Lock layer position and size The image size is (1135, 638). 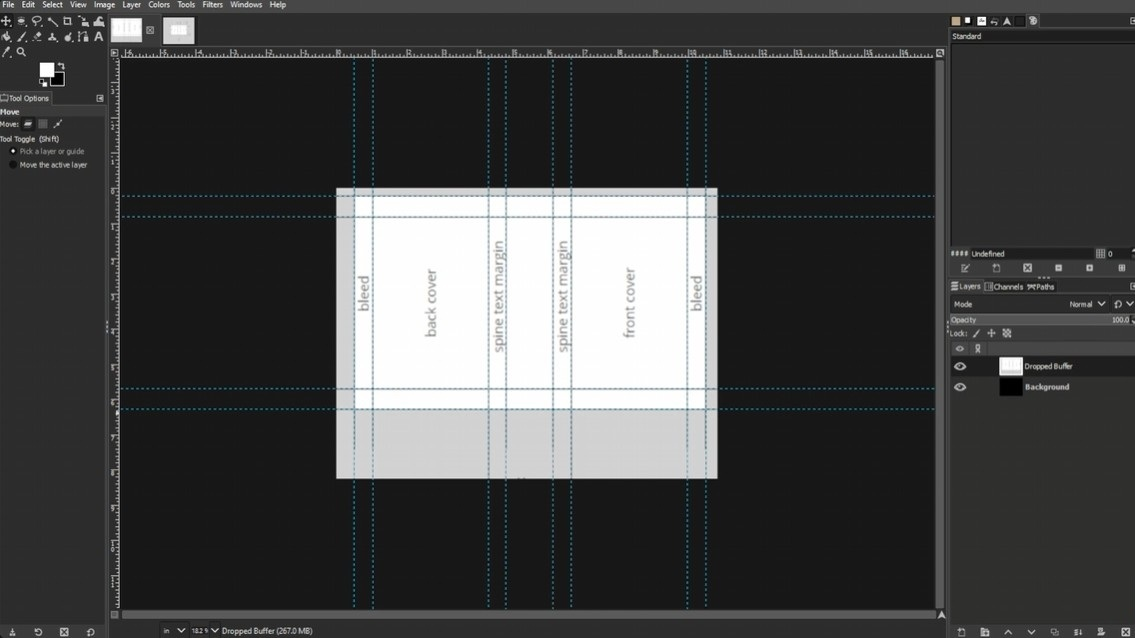click(x=992, y=334)
